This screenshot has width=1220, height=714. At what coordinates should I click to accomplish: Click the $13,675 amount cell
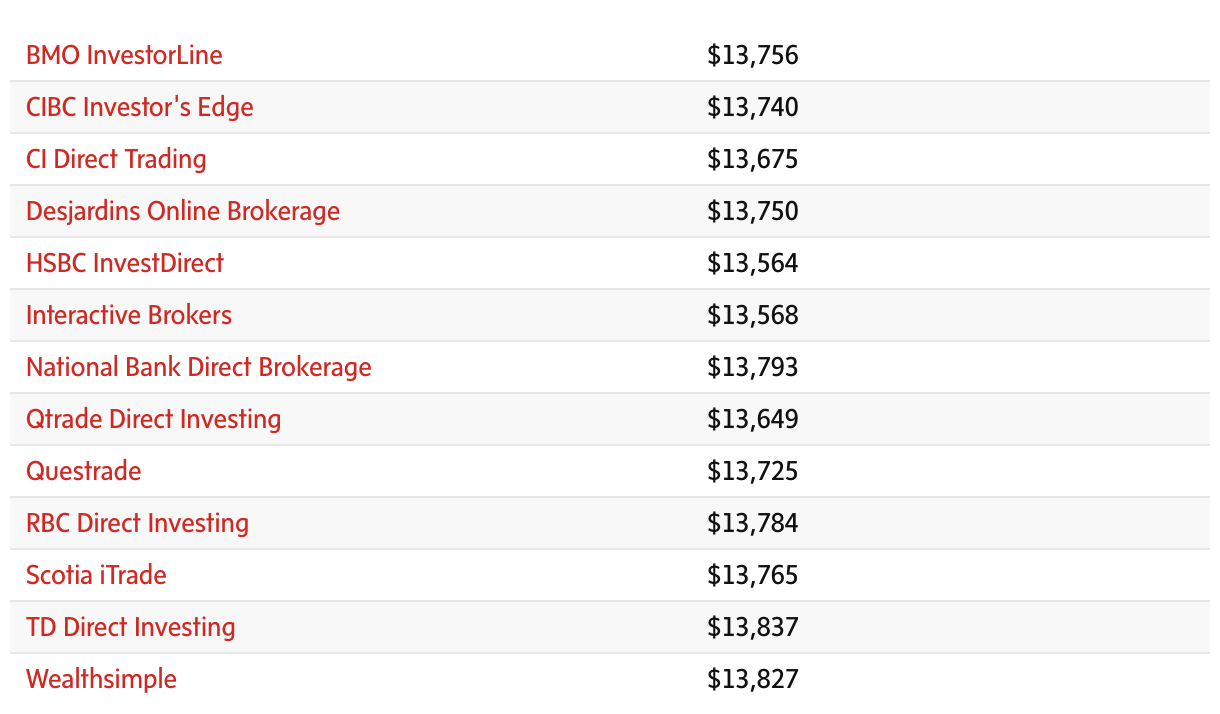pyautogui.click(x=753, y=159)
